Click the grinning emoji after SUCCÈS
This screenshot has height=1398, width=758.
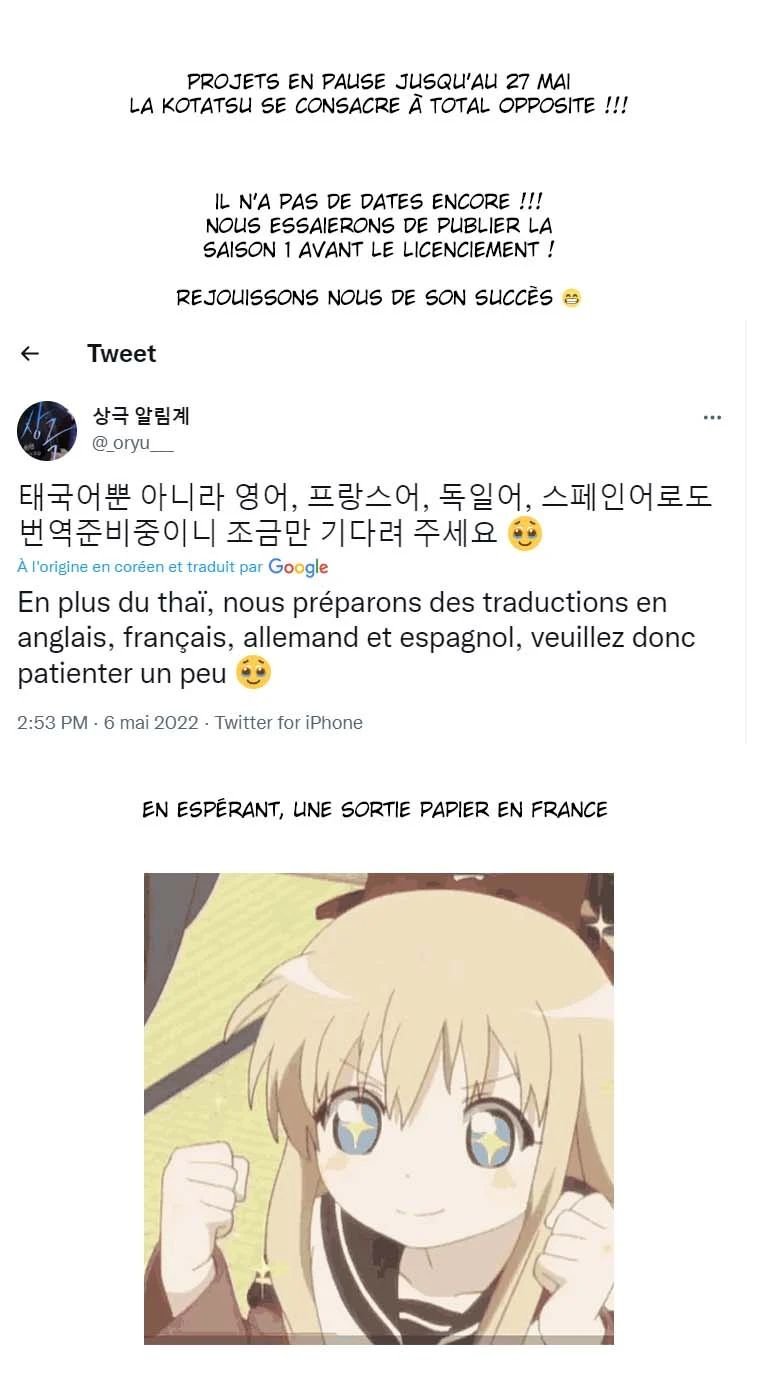point(571,298)
